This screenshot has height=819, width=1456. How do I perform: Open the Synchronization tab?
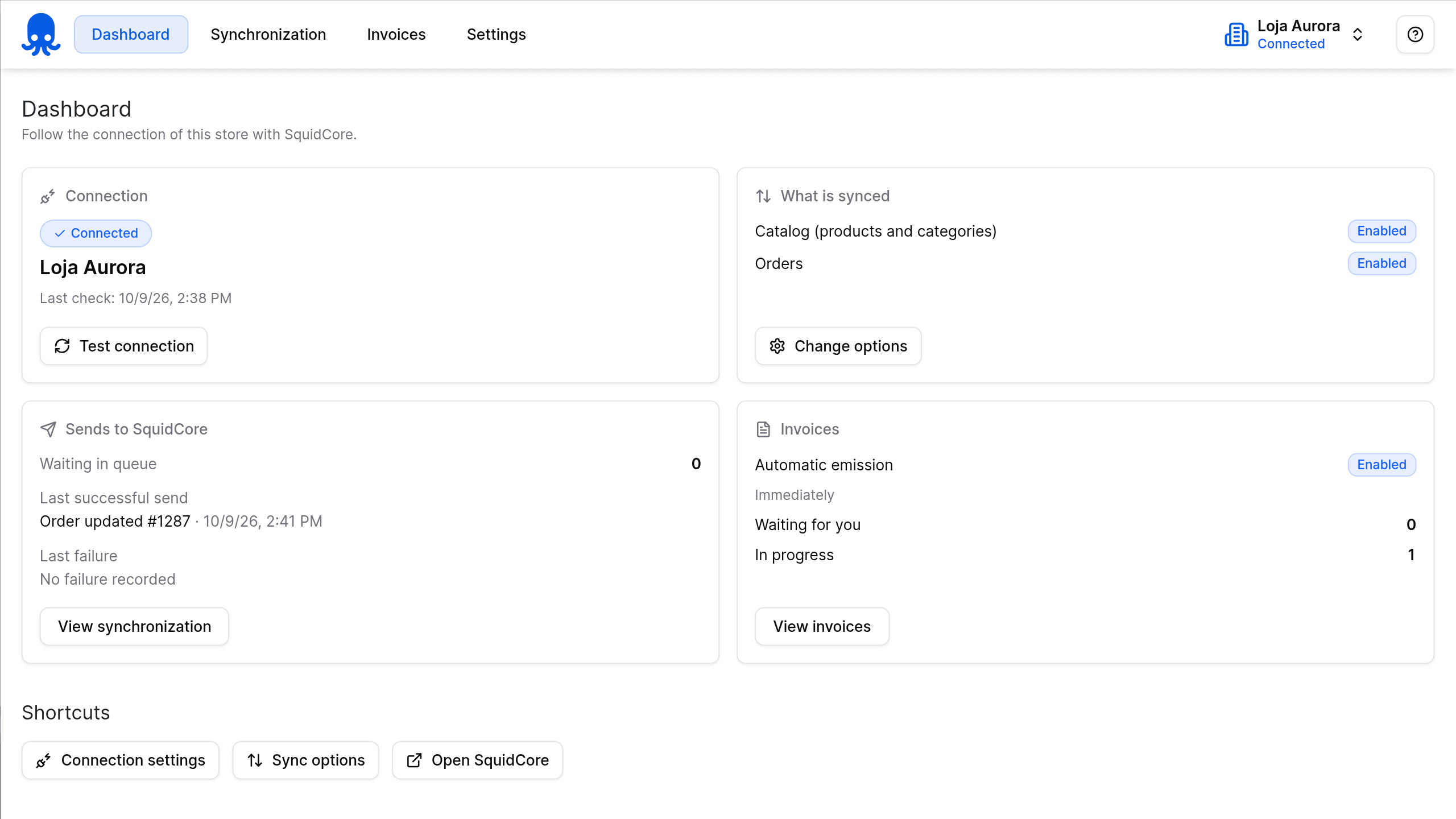[268, 34]
